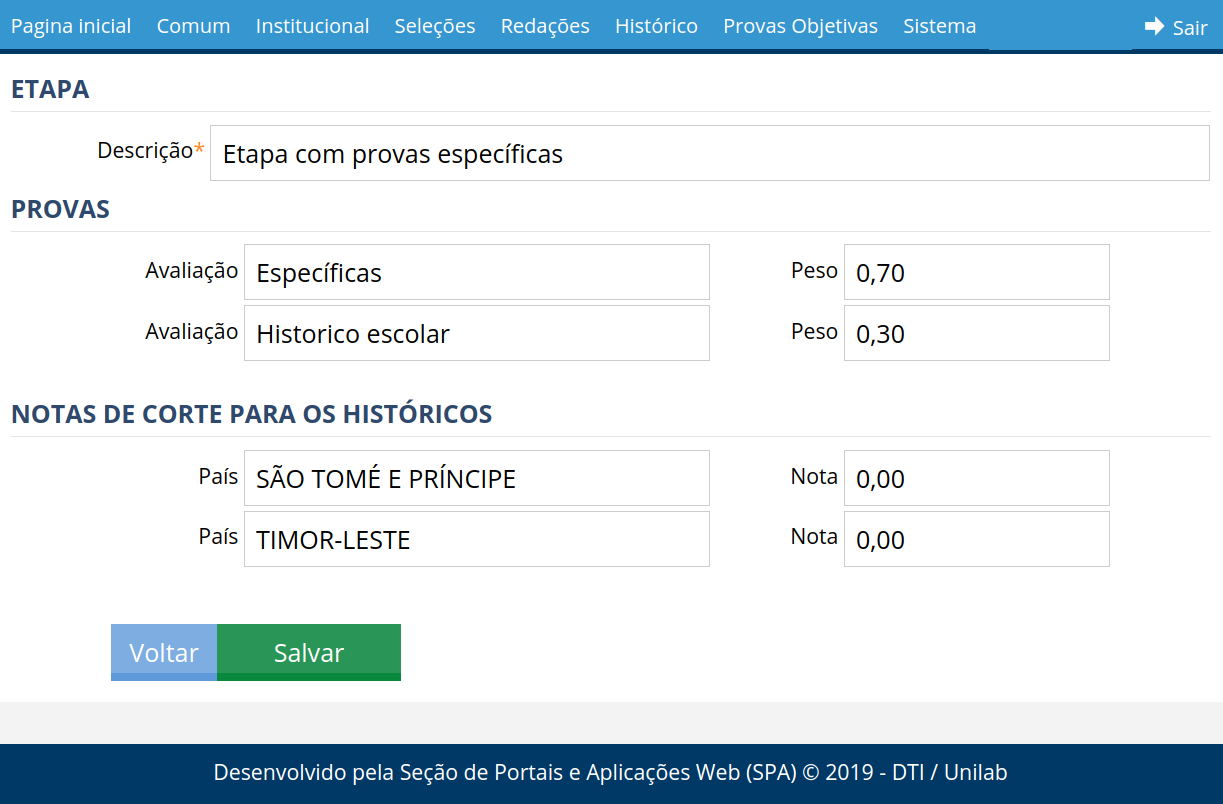
Task: Open the Institucional menu
Action: [312, 26]
